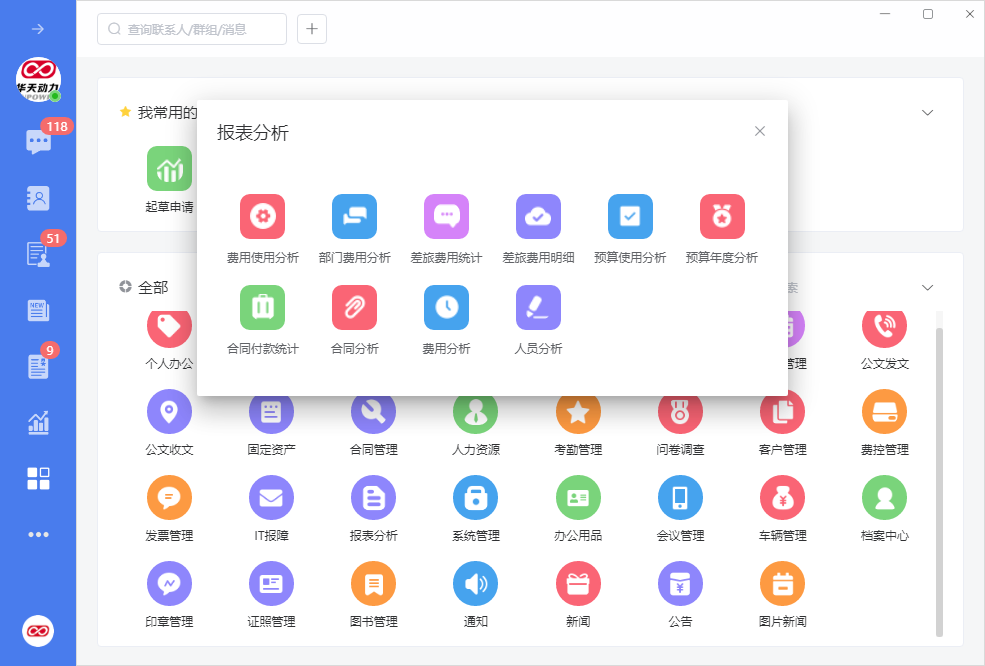This screenshot has height=666, width=985.
Task: Click the plus button beside search
Action: (x=312, y=29)
